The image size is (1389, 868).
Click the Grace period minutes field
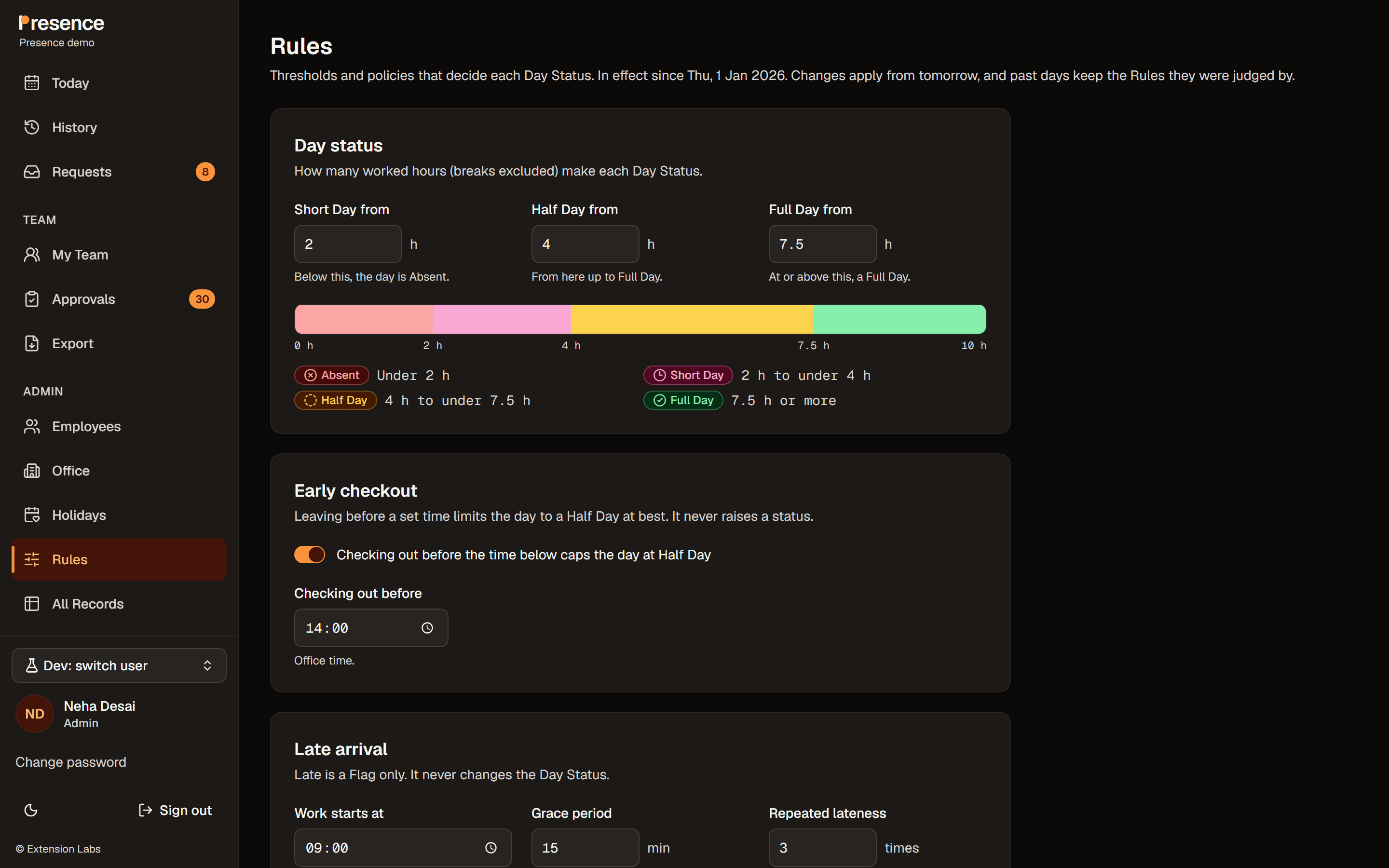click(585, 848)
